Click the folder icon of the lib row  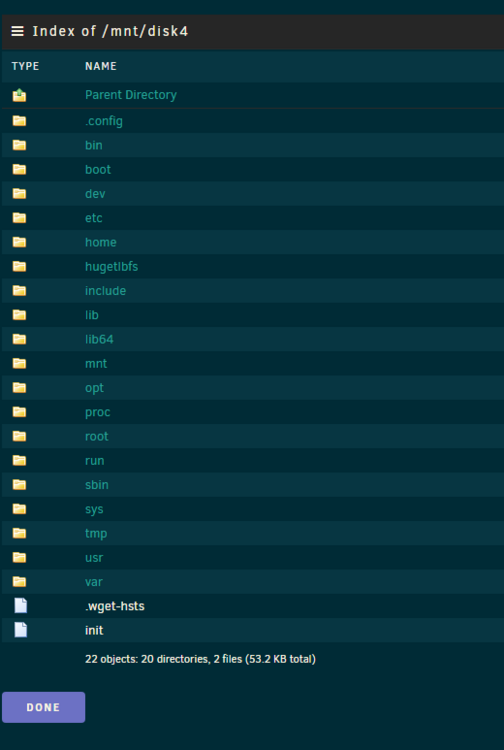tap(20, 315)
